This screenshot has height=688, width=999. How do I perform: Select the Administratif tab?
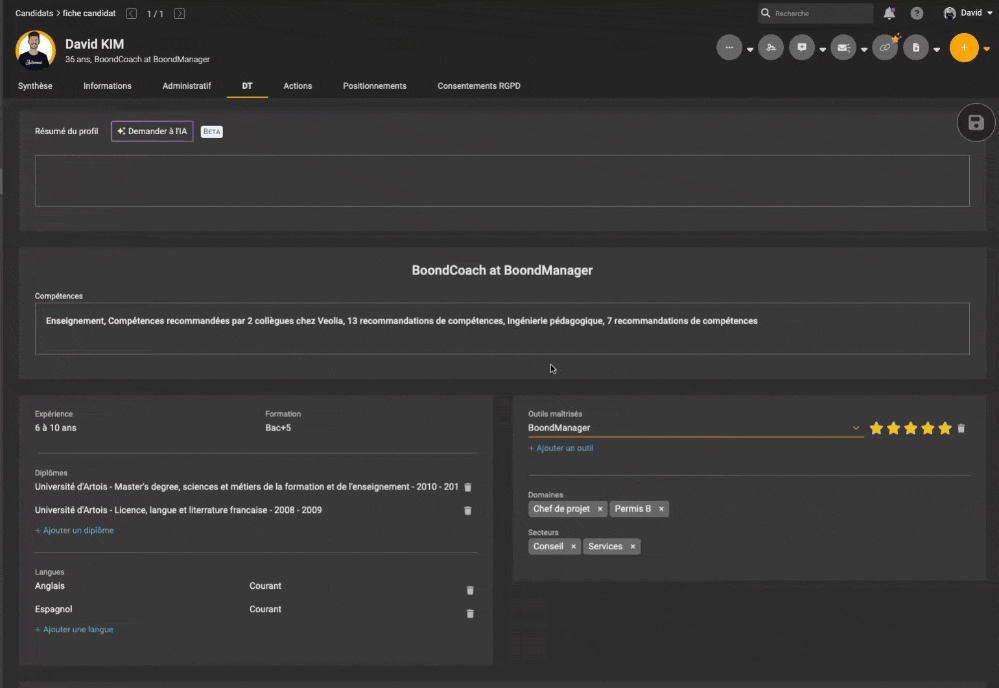click(x=187, y=86)
